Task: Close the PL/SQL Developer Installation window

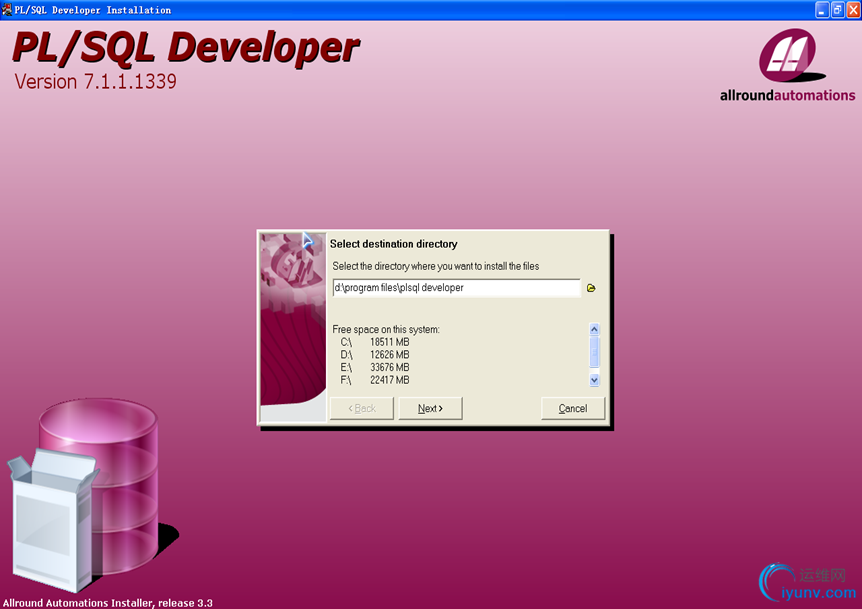Action: (x=854, y=10)
